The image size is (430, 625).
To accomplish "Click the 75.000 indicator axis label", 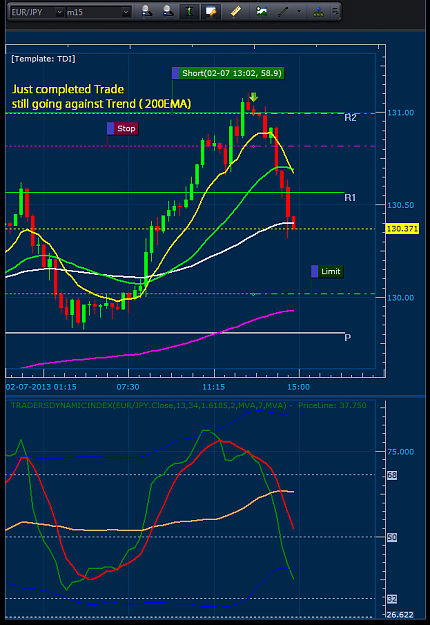I will 401,452.
